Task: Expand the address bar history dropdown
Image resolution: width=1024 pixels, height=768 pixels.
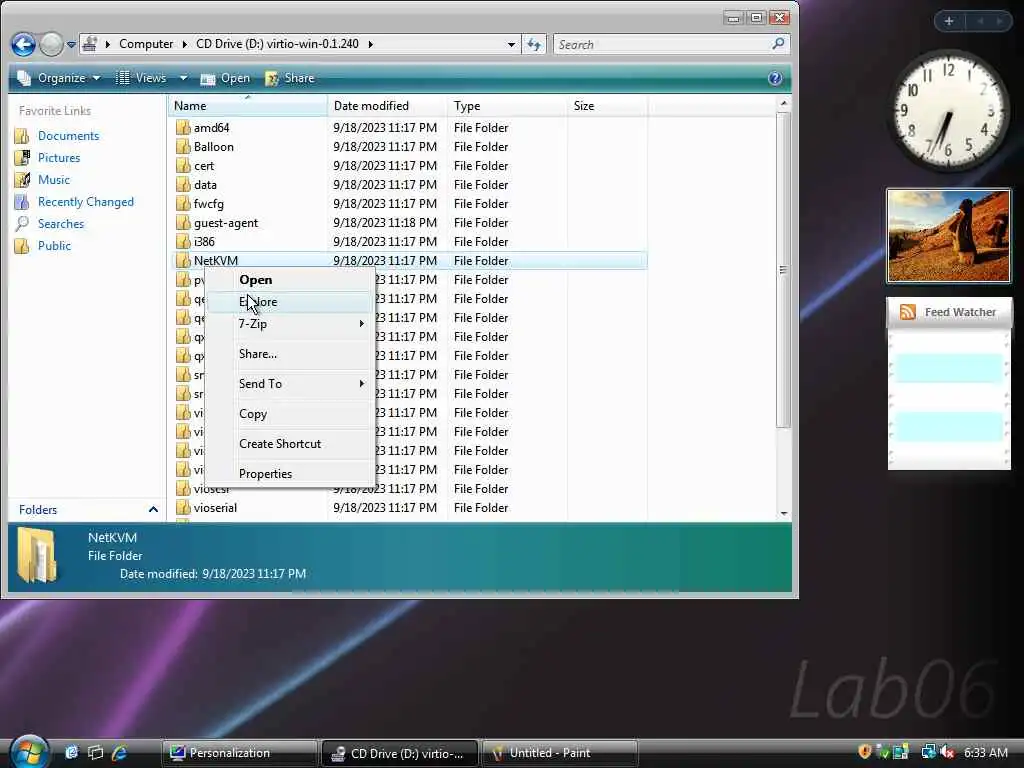Action: click(511, 44)
